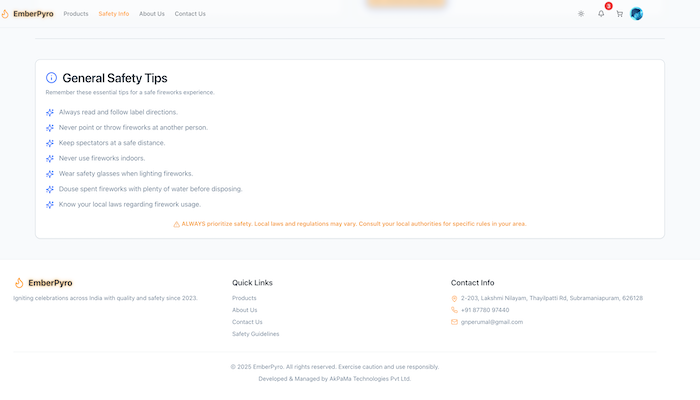Click 'Remember these essential tips' subtitle

pos(130,92)
